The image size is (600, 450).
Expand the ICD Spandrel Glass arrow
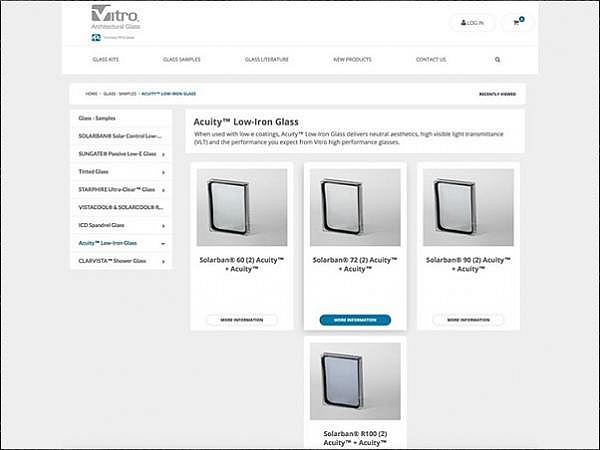coord(163,226)
